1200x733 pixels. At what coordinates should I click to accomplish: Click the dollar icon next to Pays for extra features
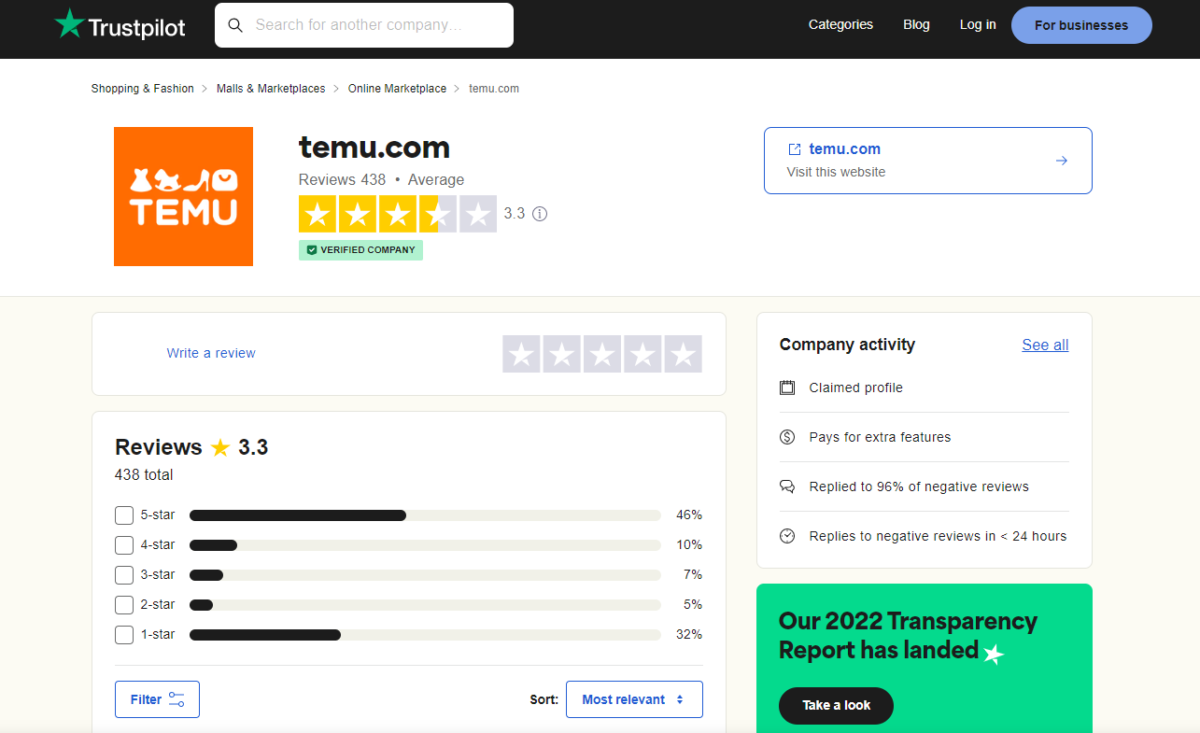[788, 437]
